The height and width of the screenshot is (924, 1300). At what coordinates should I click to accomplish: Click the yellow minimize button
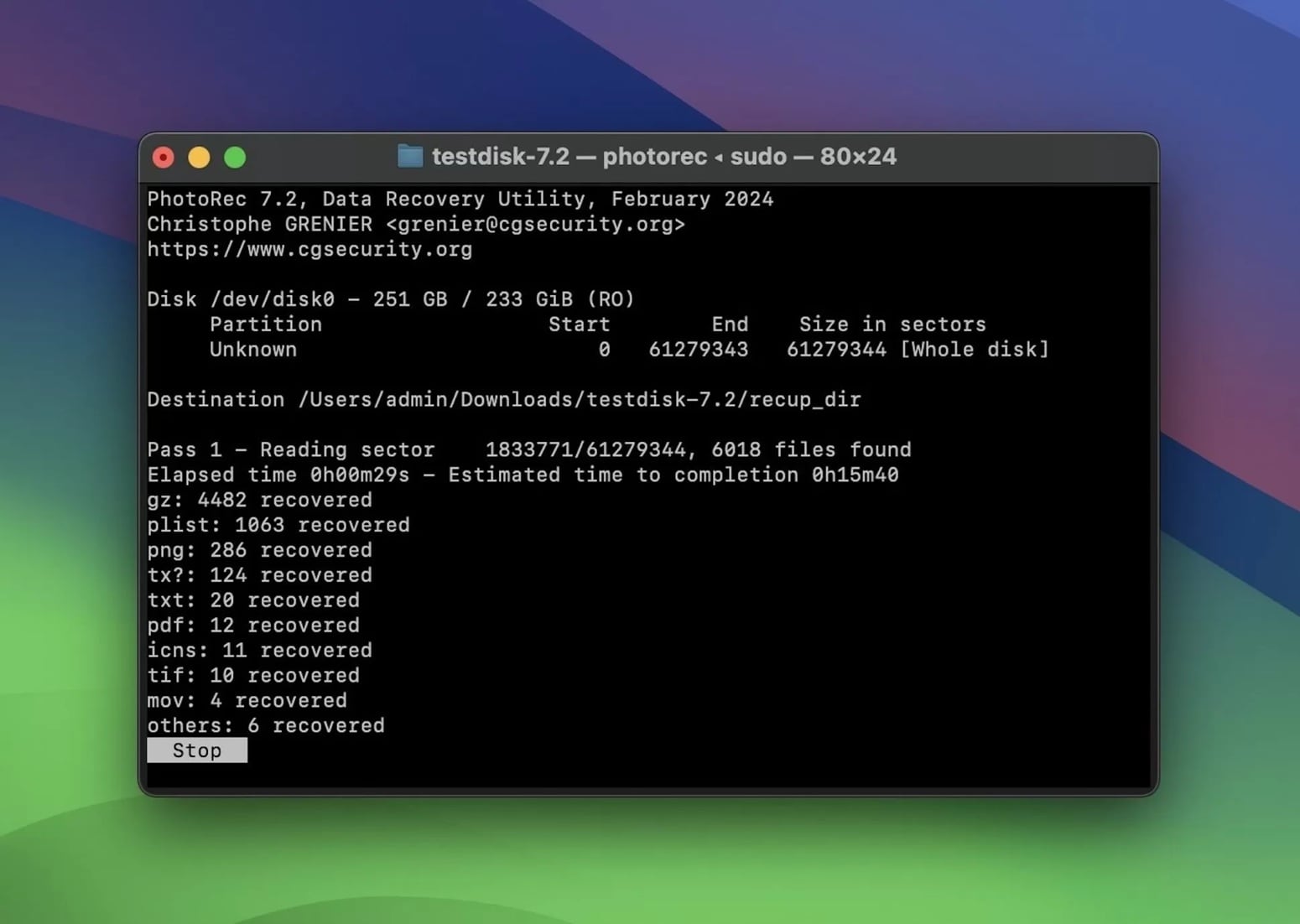pyautogui.click(x=200, y=157)
